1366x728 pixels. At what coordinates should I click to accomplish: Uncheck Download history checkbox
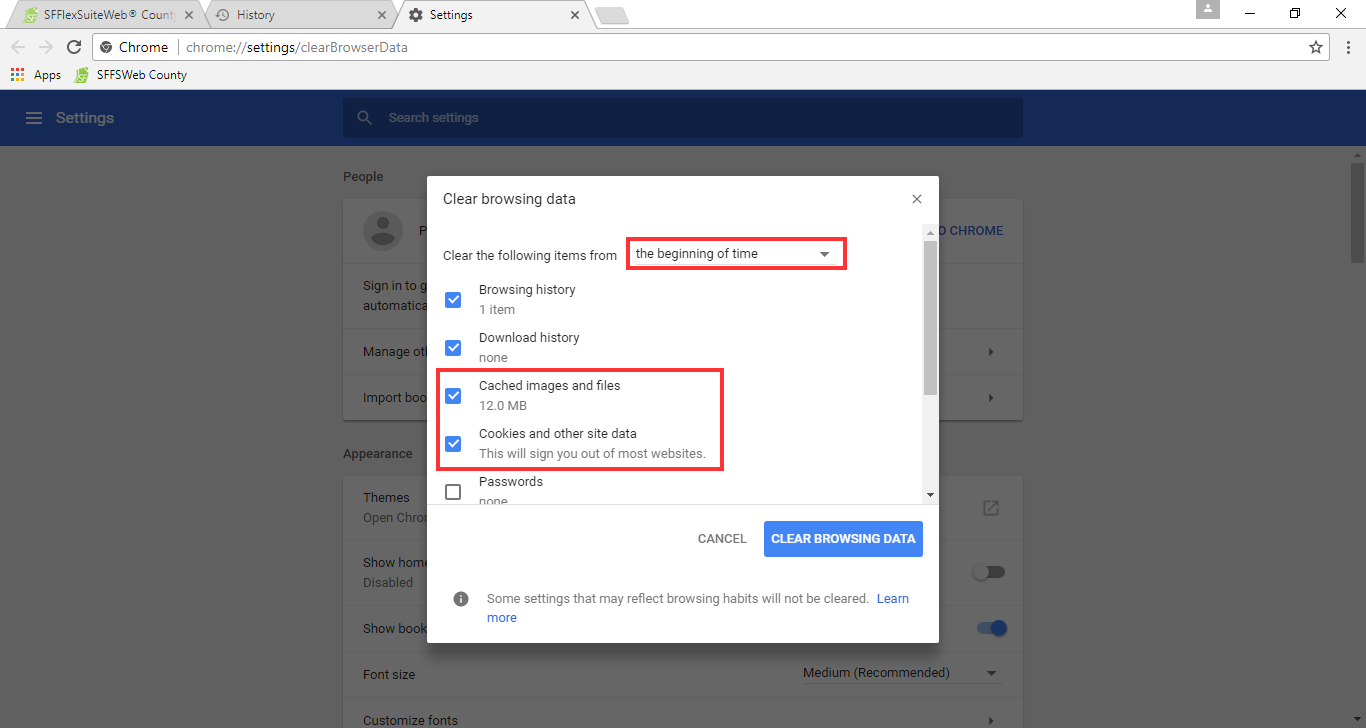[x=453, y=348]
